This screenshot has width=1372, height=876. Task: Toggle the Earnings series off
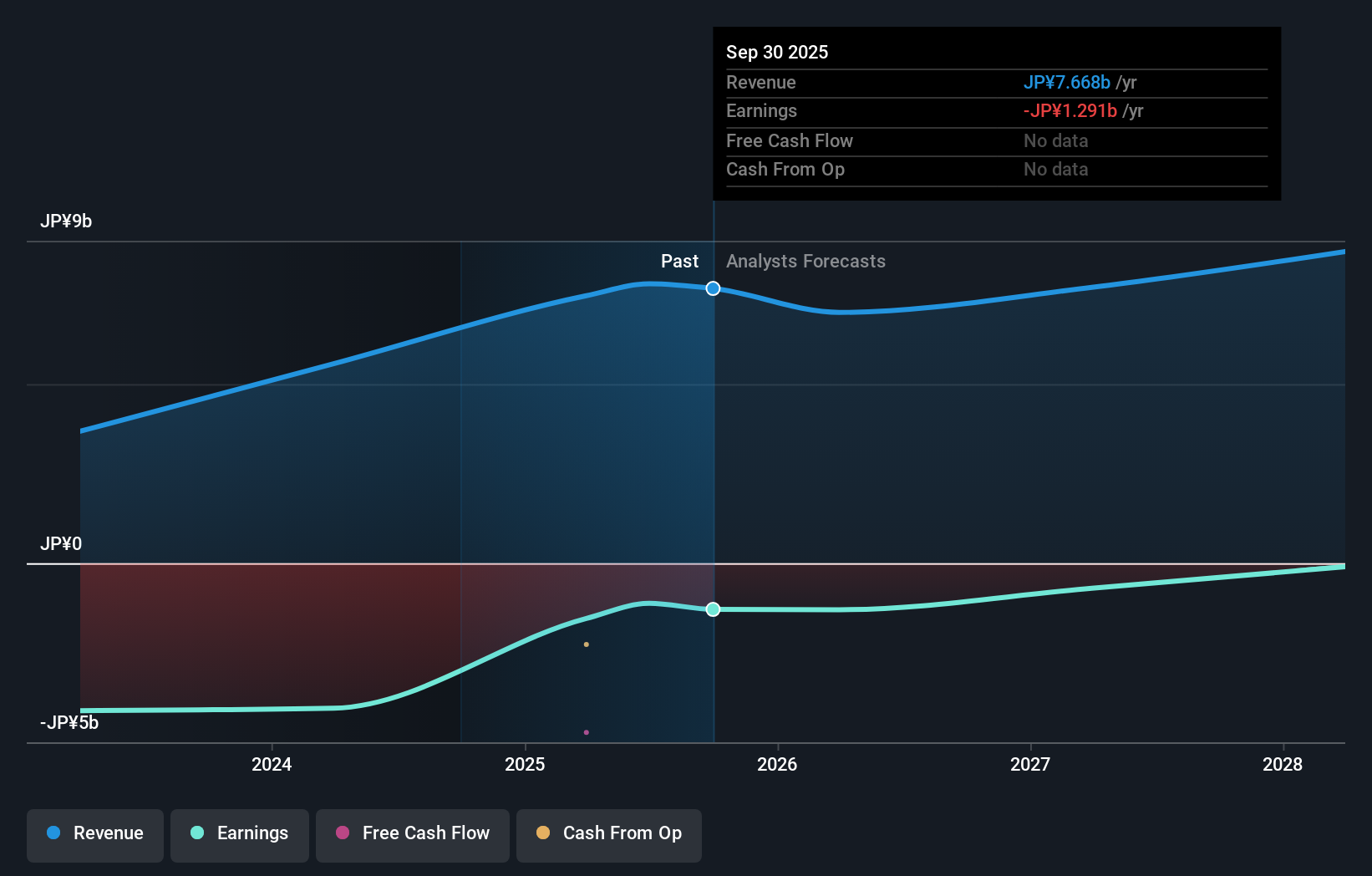(x=239, y=833)
